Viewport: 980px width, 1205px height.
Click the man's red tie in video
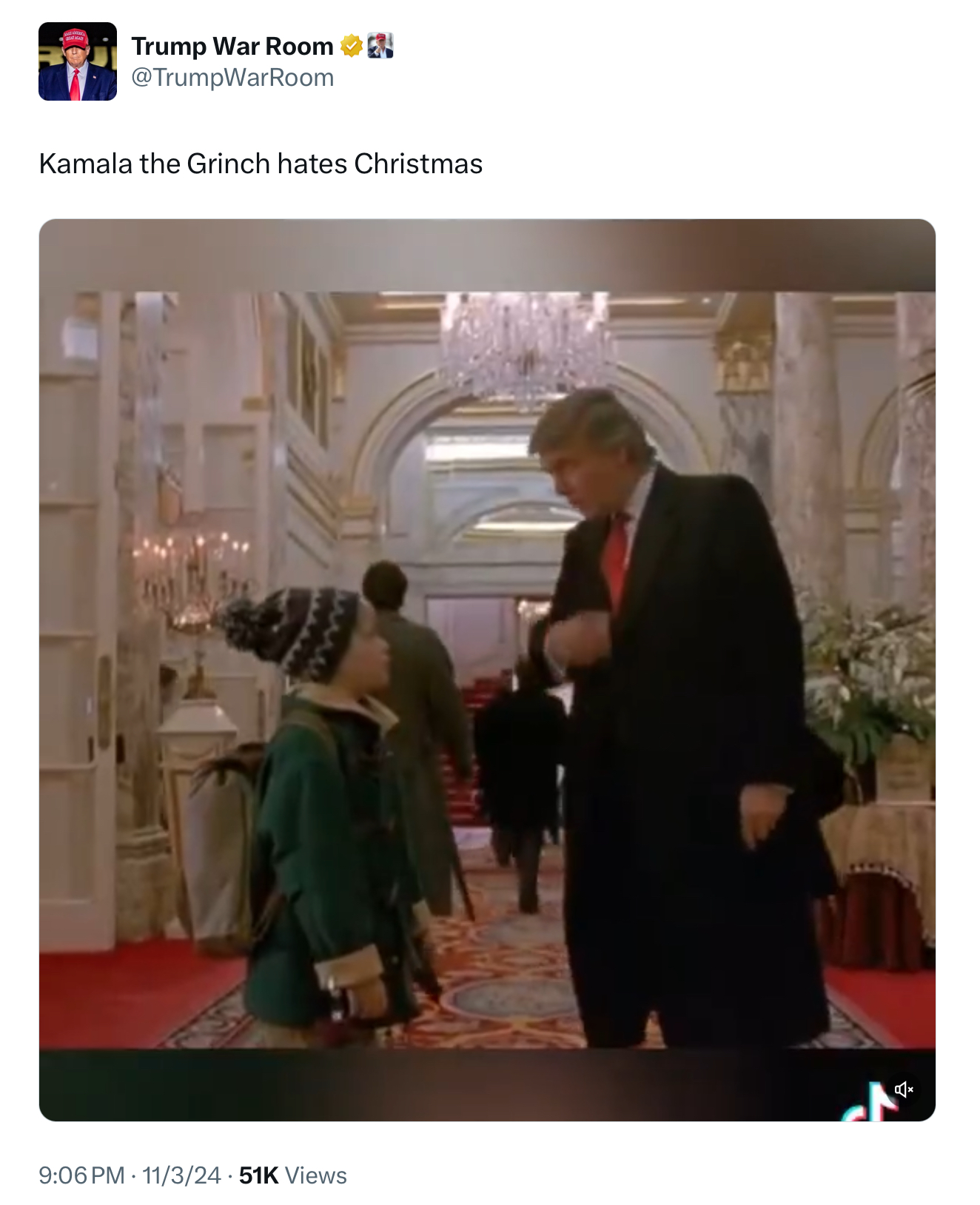[616, 560]
